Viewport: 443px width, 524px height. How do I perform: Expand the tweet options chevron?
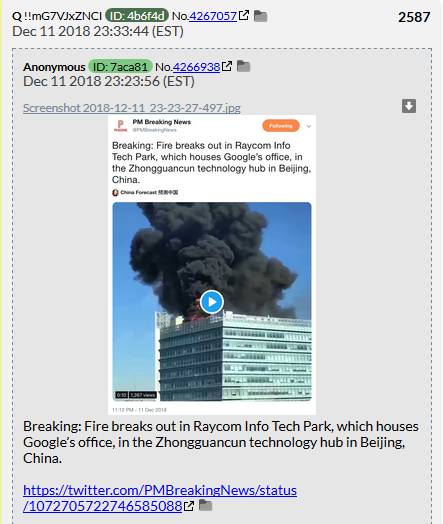(309, 126)
